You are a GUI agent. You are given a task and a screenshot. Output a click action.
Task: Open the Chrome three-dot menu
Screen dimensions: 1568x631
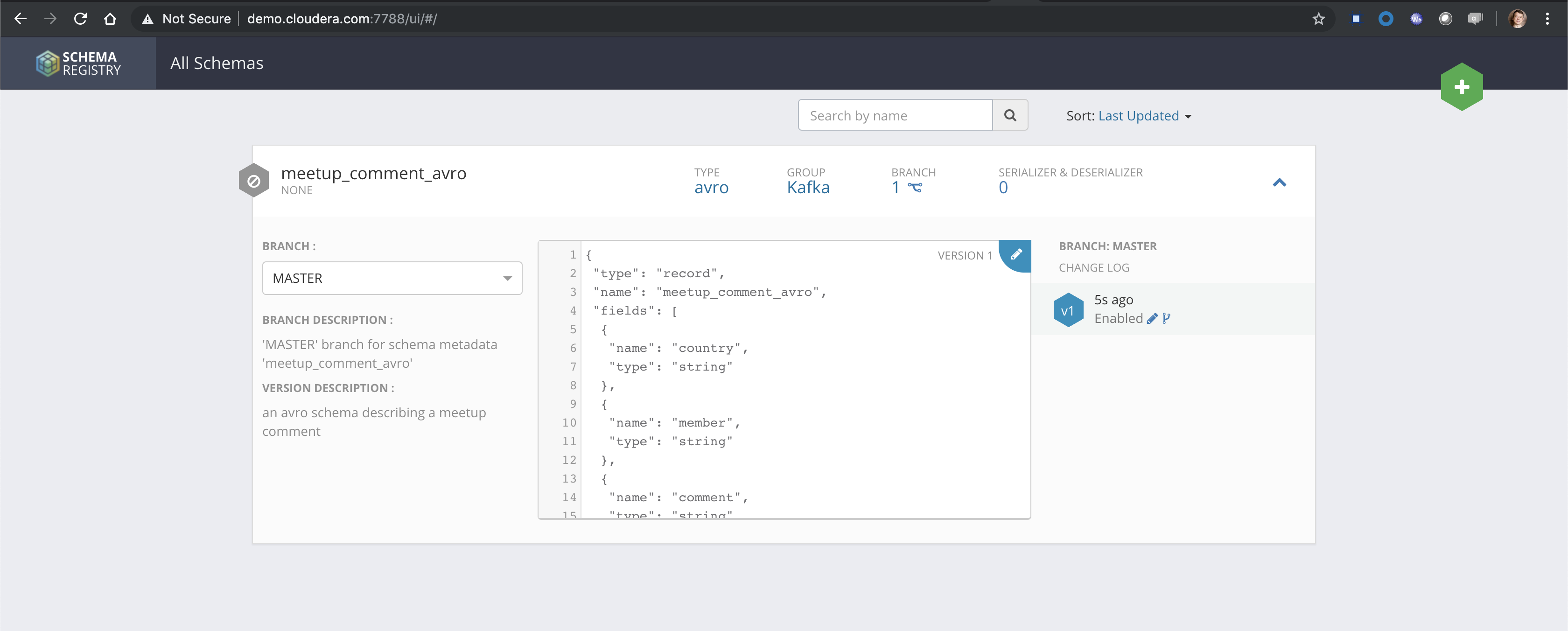pyautogui.click(x=1547, y=19)
